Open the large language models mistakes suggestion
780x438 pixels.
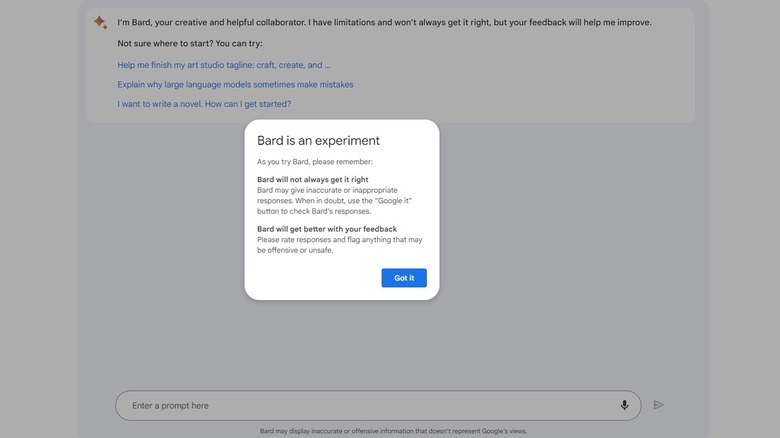[235, 85]
